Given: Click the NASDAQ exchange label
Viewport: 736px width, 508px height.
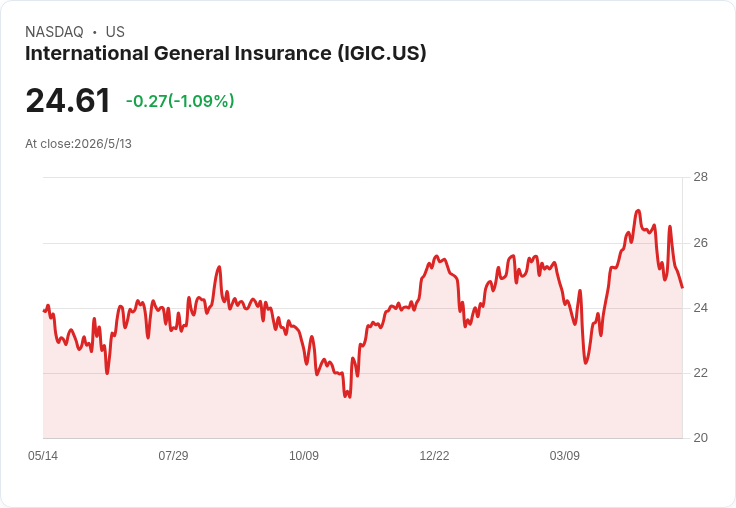Looking at the screenshot, I should pyautogui.click(x=54, y=32).
